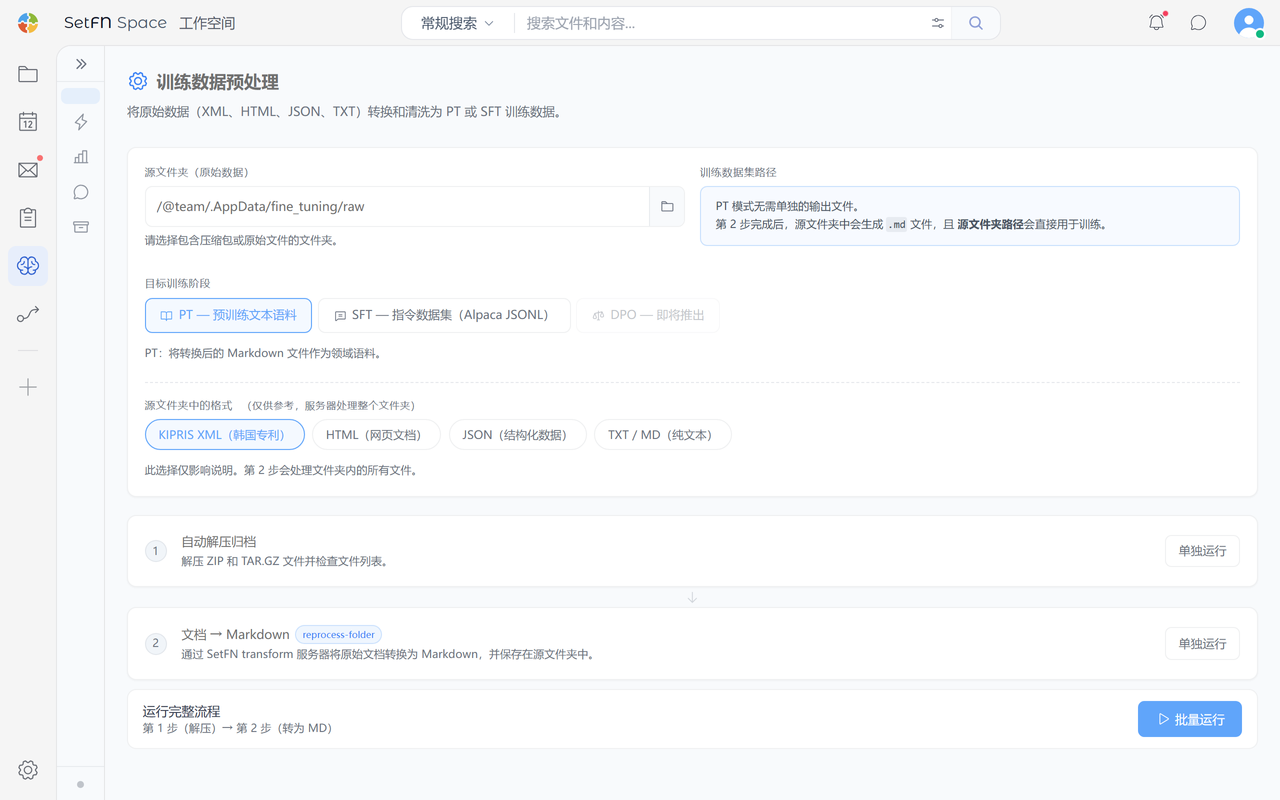Open the mail icon with red dot

(28, 170)
